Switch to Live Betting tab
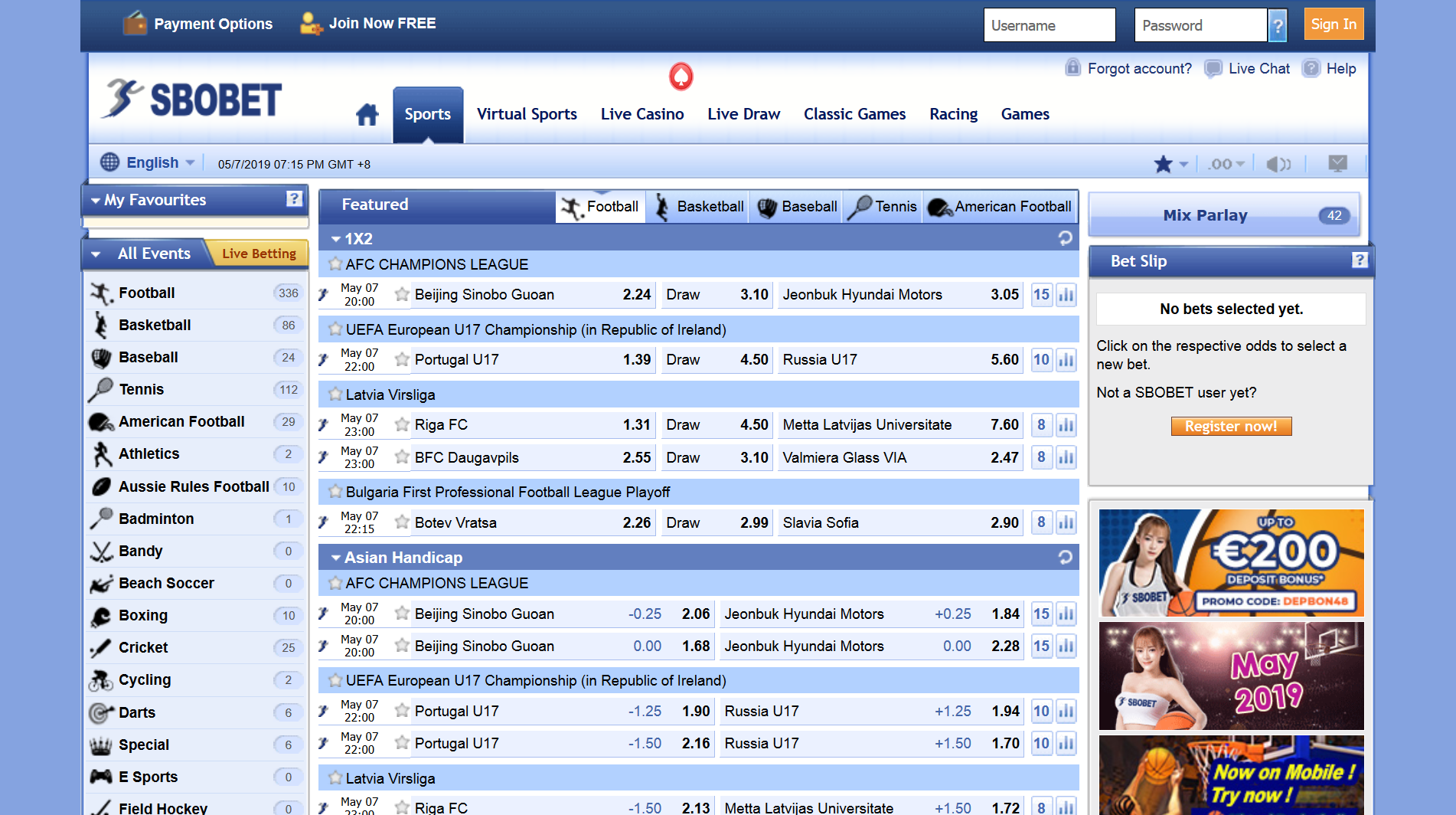Image resolution: width=1456 pixels, height=815 pixels. click(259, 254)
